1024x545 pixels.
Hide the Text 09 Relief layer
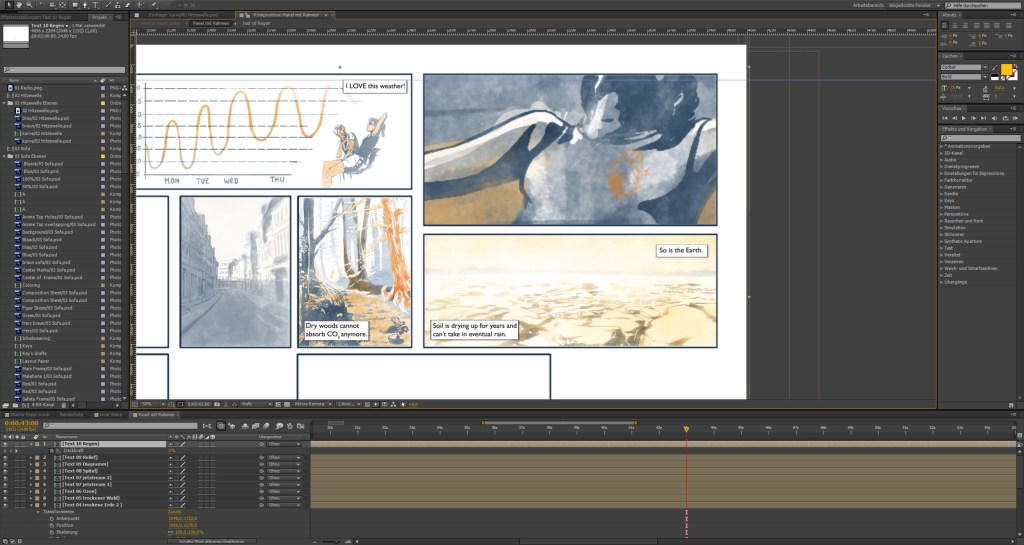(x=5, y=457)
